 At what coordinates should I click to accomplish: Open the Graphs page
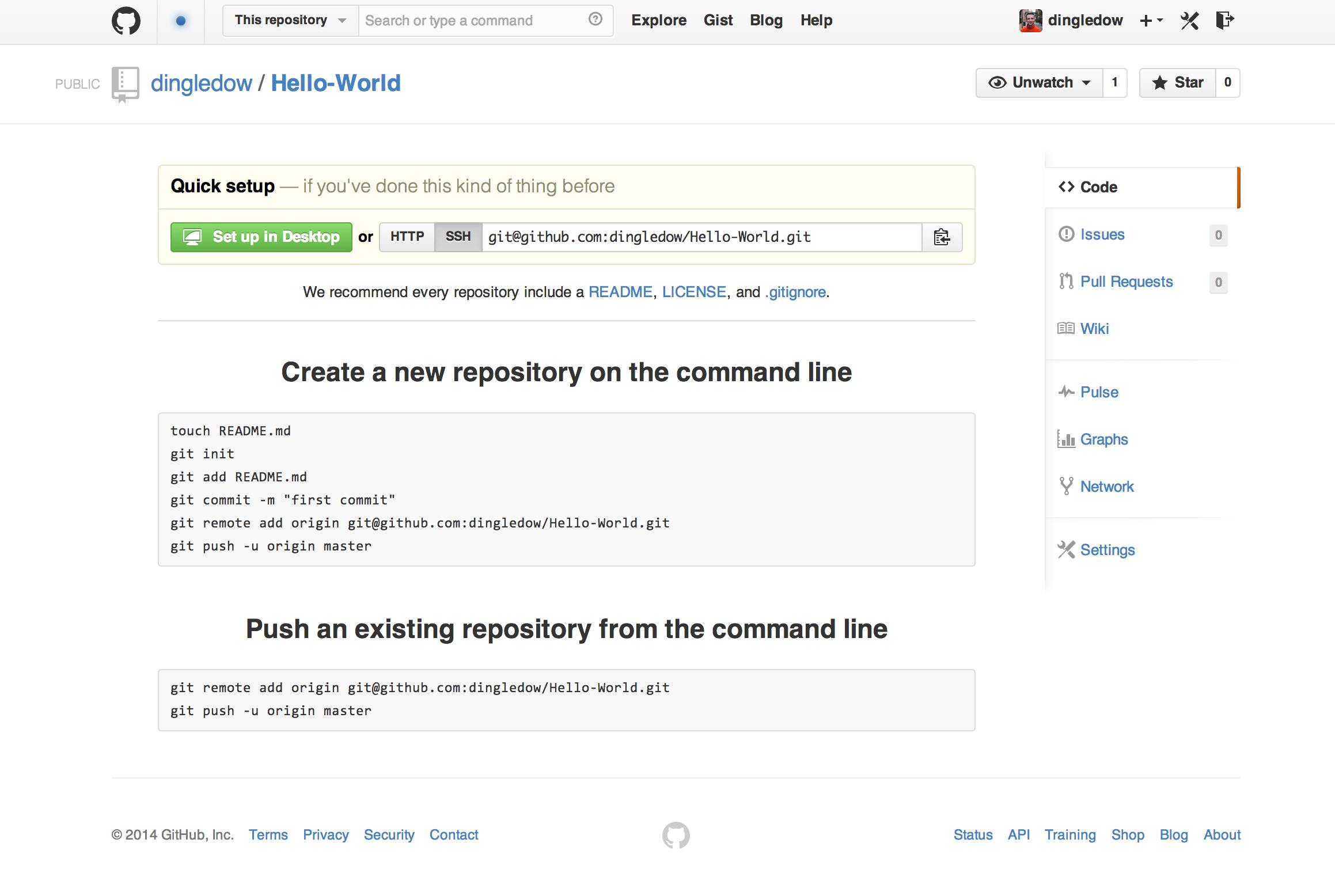(1104, 439)
